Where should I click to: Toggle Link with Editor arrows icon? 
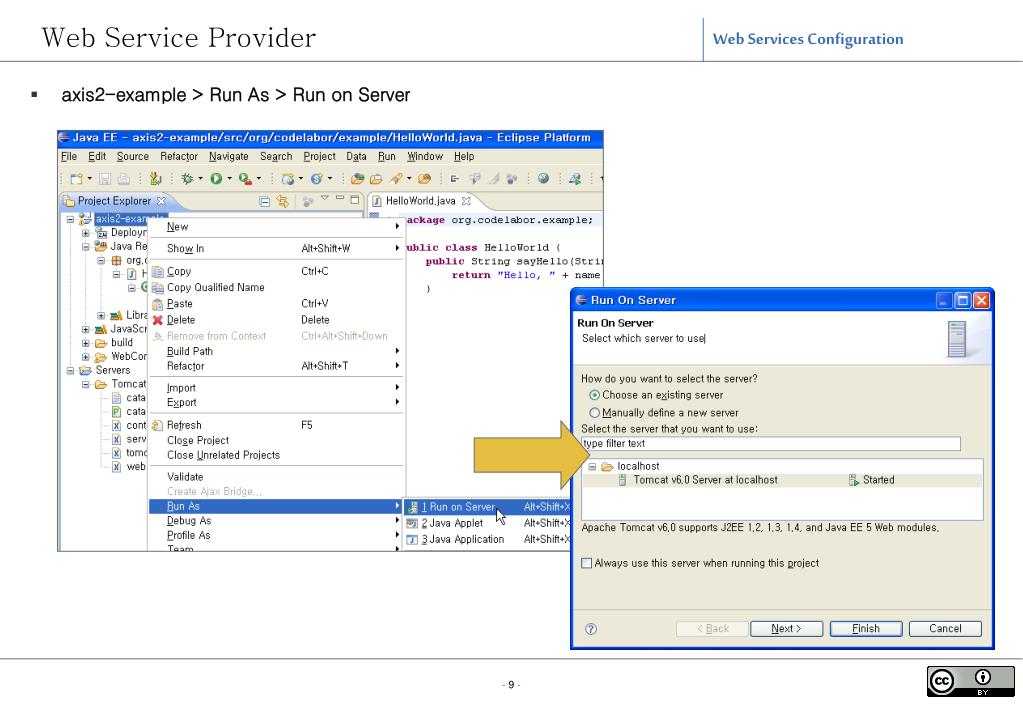283,202
